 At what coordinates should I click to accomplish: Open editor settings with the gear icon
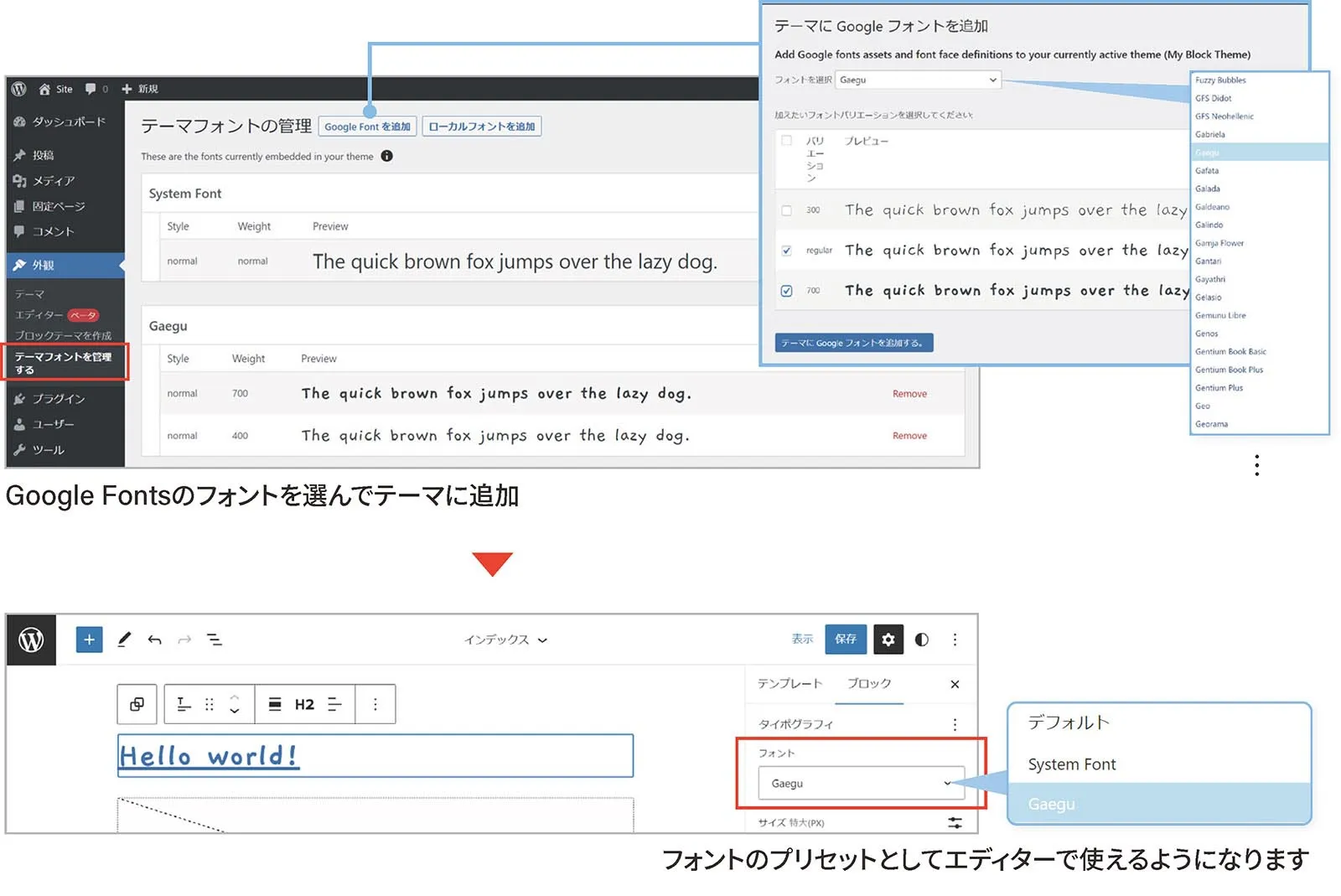[888, 640]
